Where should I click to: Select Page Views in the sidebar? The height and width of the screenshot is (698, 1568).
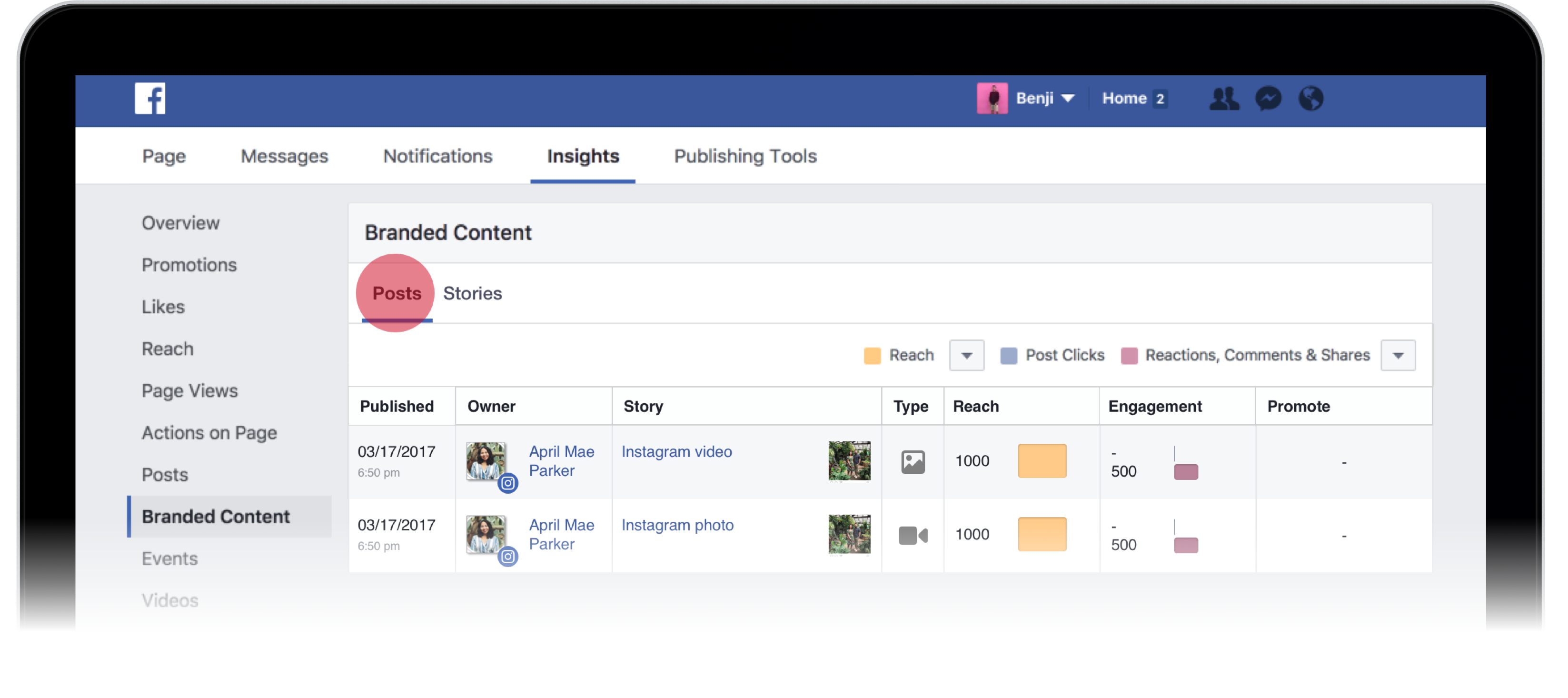coord(189,390)
